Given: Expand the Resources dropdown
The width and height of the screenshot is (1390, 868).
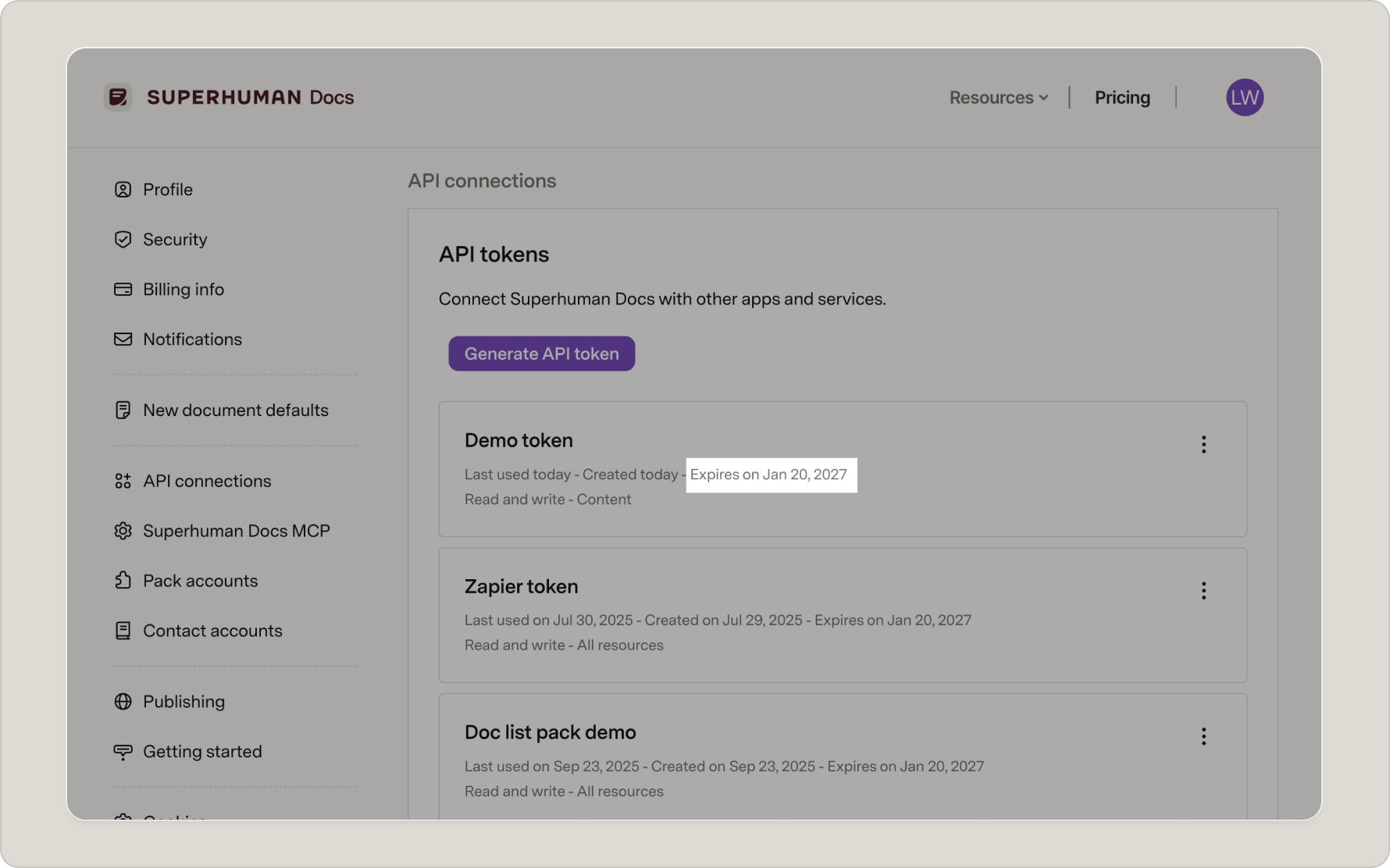Looking at the screenshot, I should (999, 98).
